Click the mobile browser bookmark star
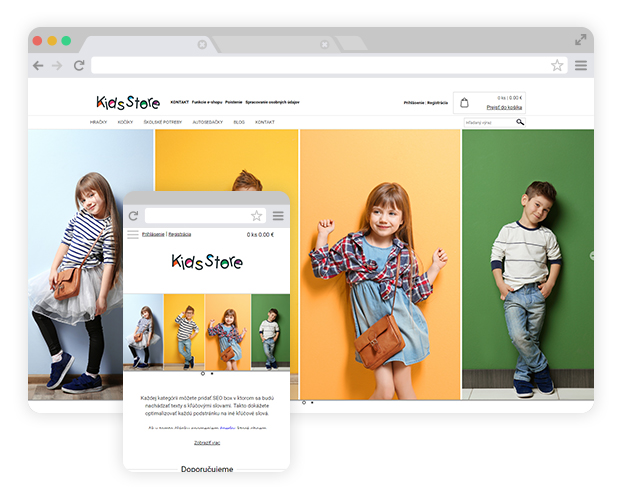The image size is (625, 495). [257, 216]
